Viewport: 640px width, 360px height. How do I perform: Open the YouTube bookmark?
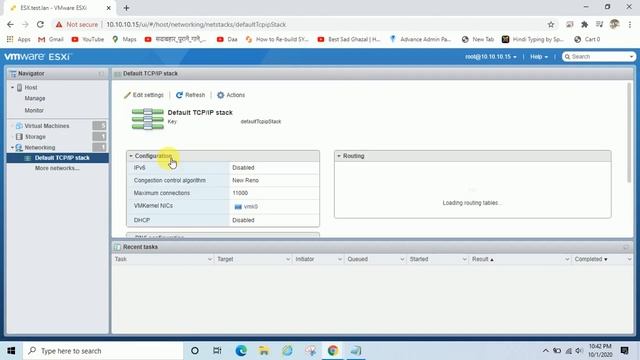tap(88, 39)
